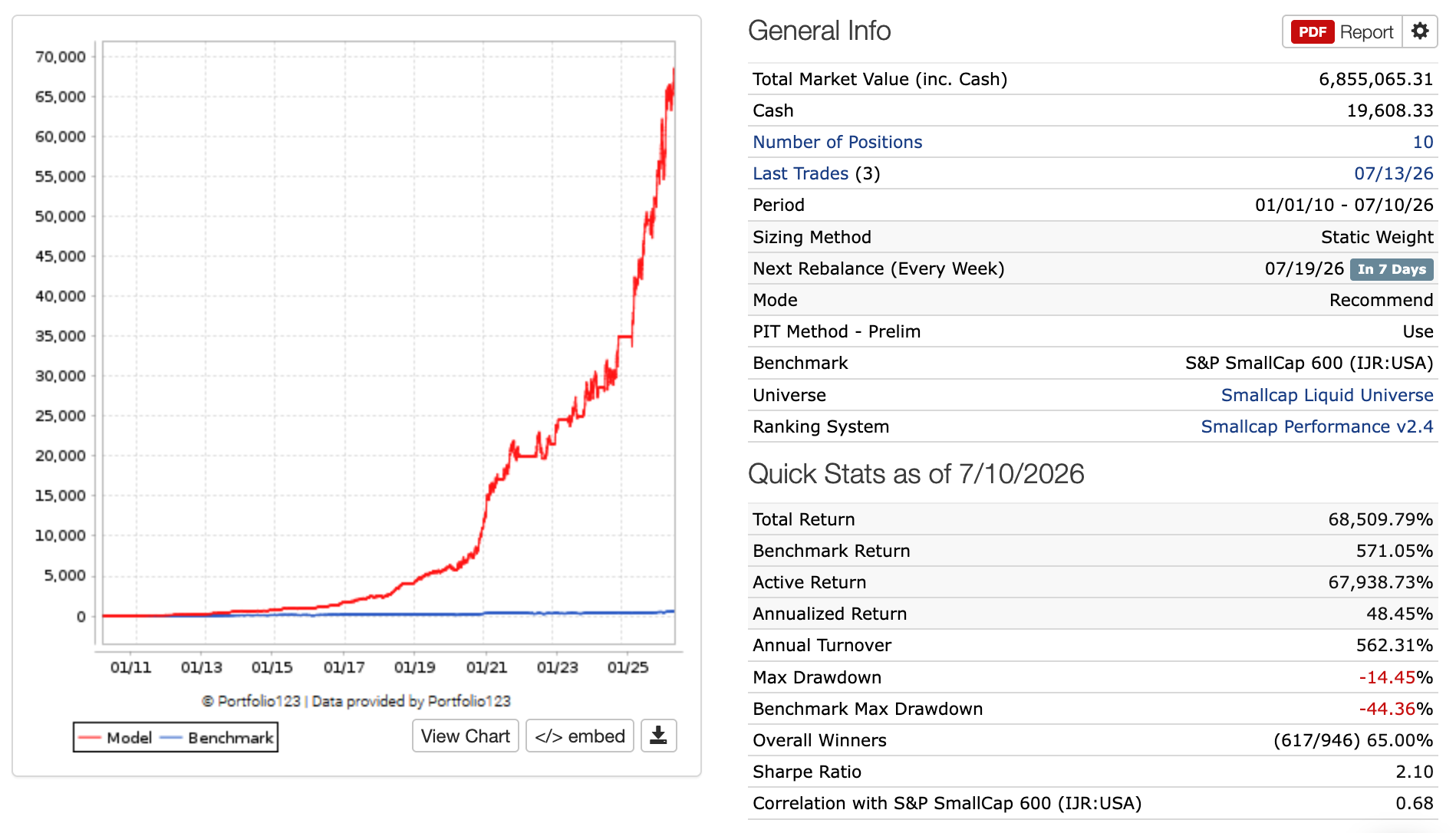
Task: Select Benchmark value S&P SmallCap 600 (IJR:USA)
Action: pyautogui.click(x=1309, y=363)
